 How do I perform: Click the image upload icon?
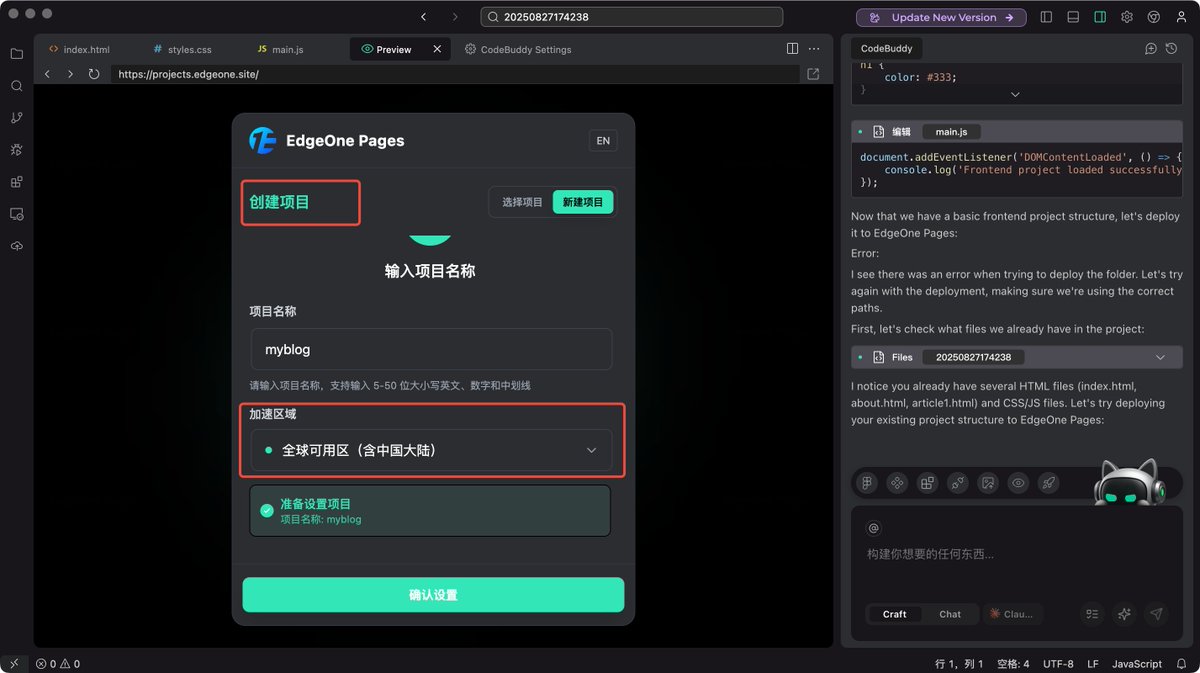988,483
